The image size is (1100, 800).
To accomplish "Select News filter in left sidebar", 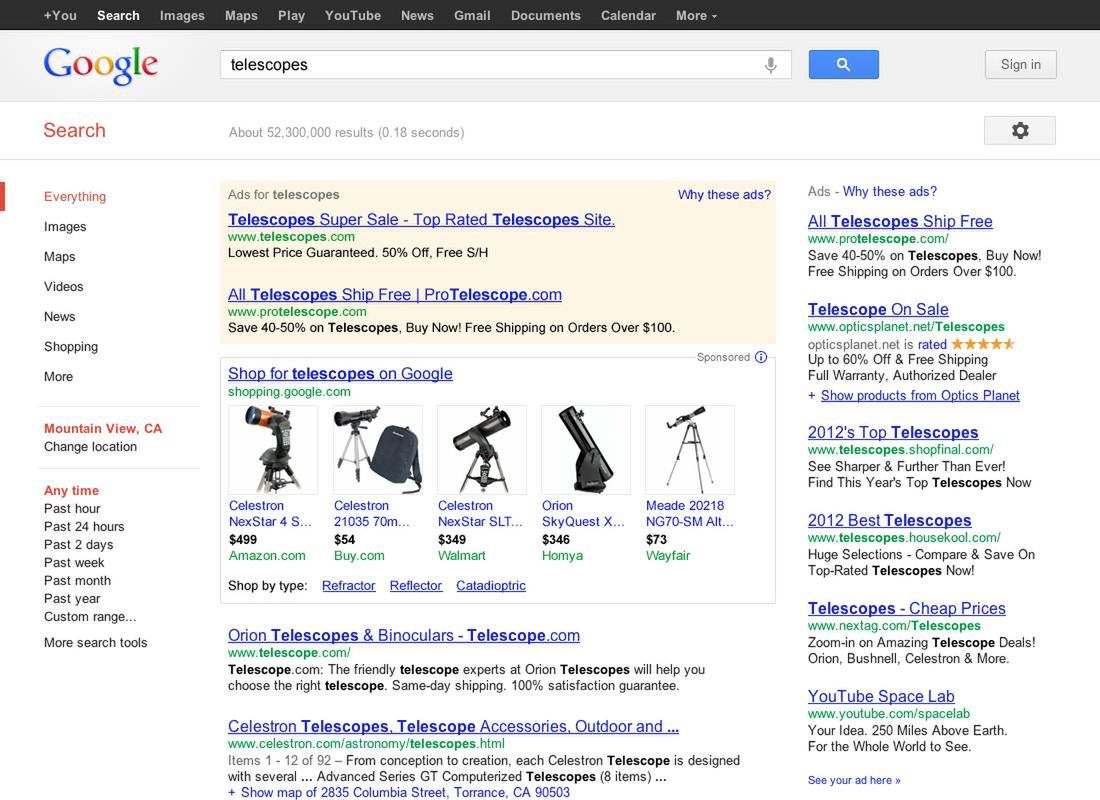I will (60, 316).
